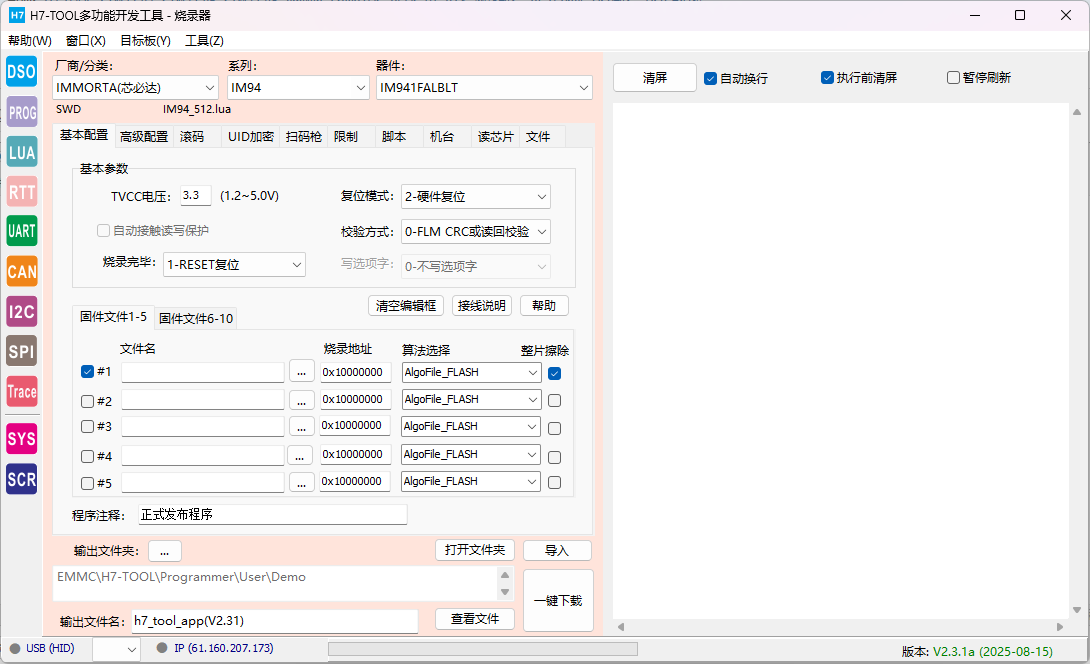
Task: Open the SPI sidebar icon
Action: click(22, 351)
